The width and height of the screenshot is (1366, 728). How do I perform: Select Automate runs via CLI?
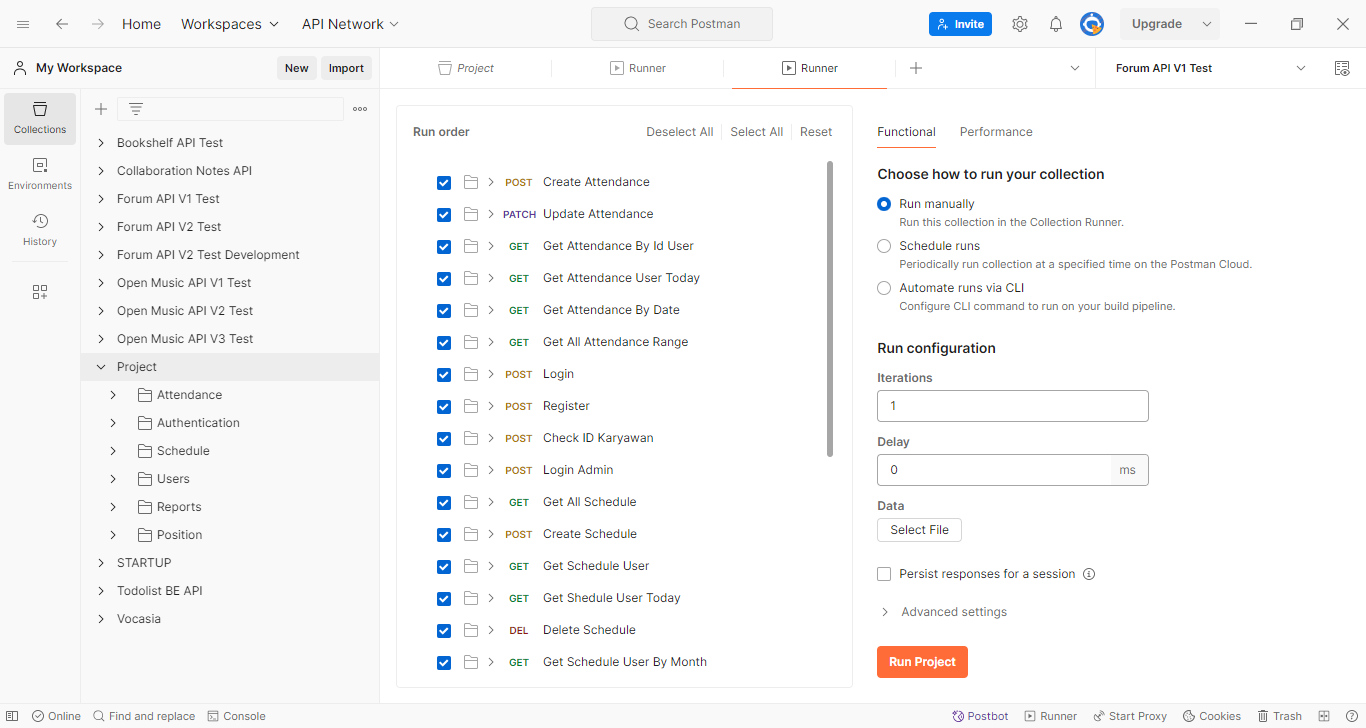click(x=884, y=288)
